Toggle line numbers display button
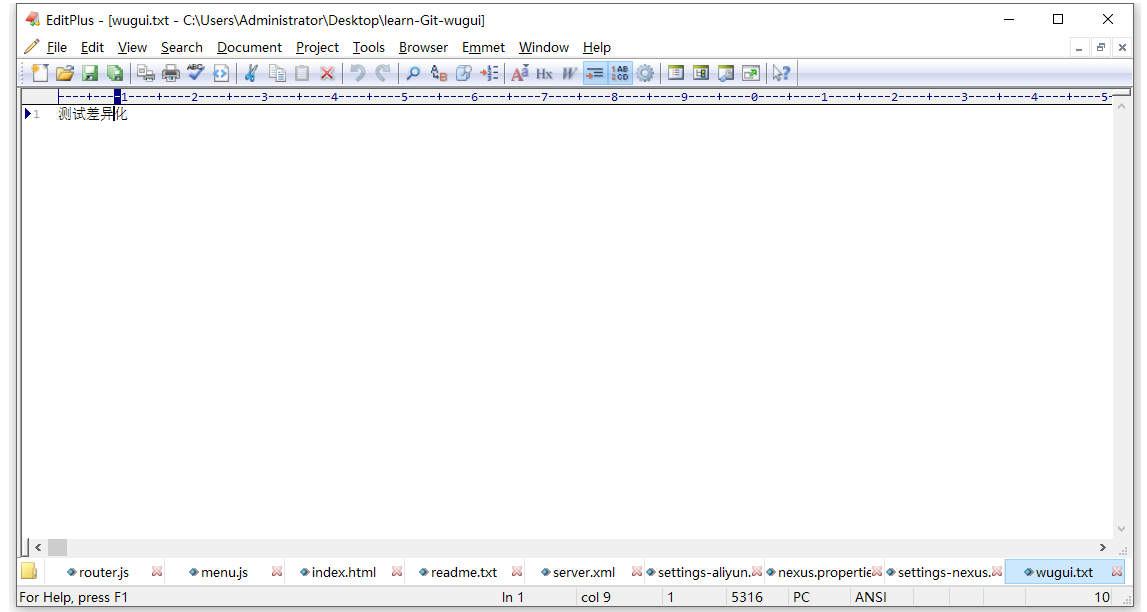The image size is (1147, 612). tap(620, 73)
